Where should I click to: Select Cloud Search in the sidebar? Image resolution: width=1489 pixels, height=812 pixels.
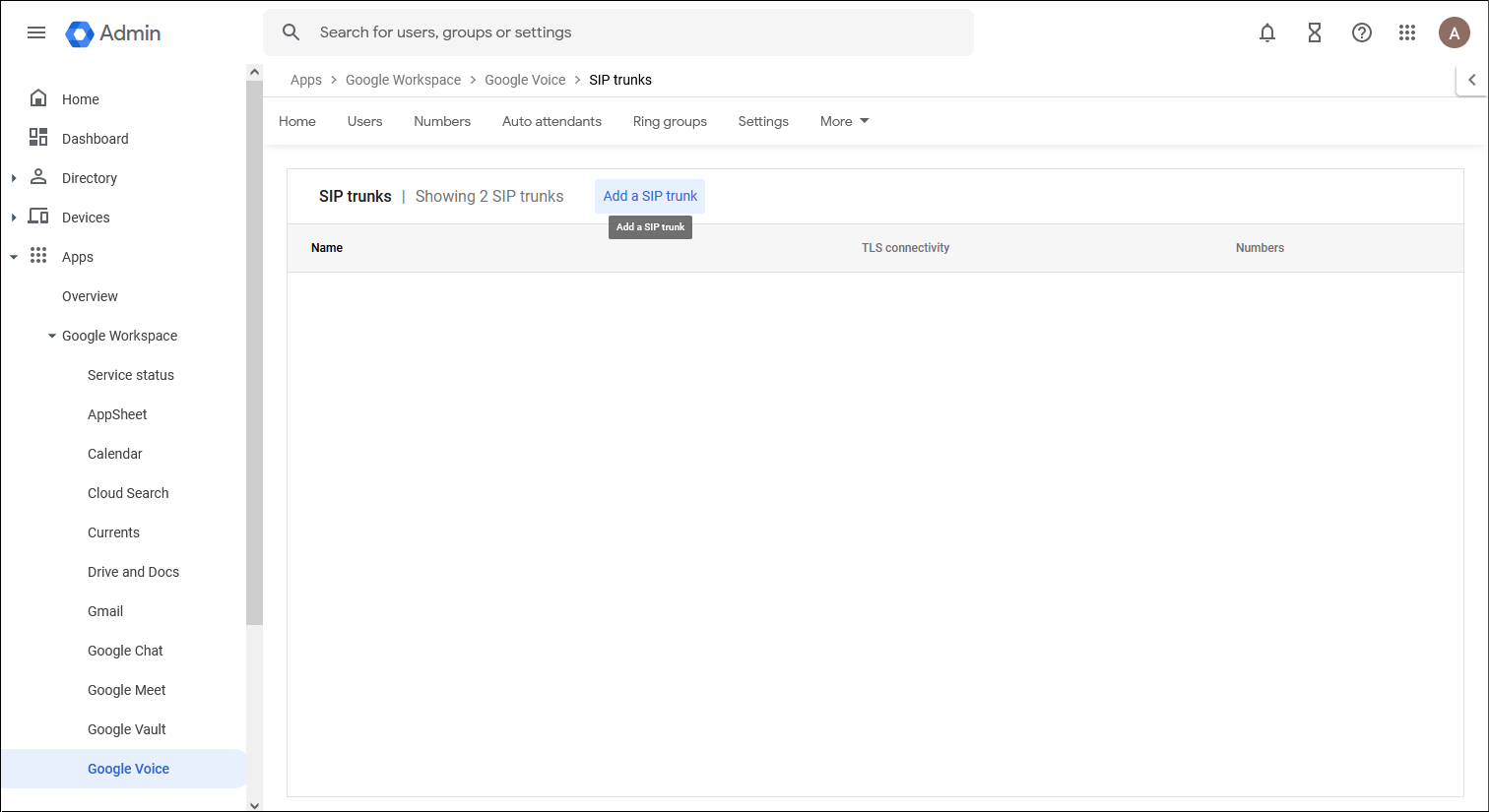(x=128, y=493)
